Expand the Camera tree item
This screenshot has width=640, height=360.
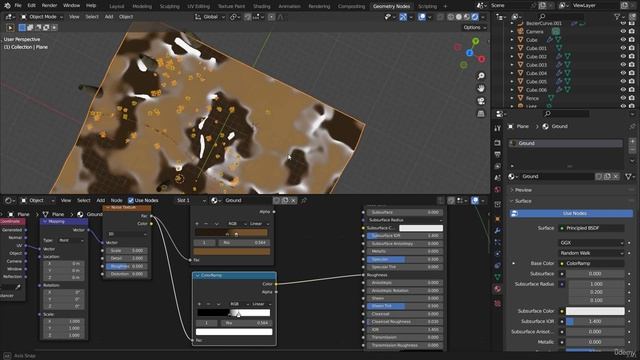click(512, 31)
